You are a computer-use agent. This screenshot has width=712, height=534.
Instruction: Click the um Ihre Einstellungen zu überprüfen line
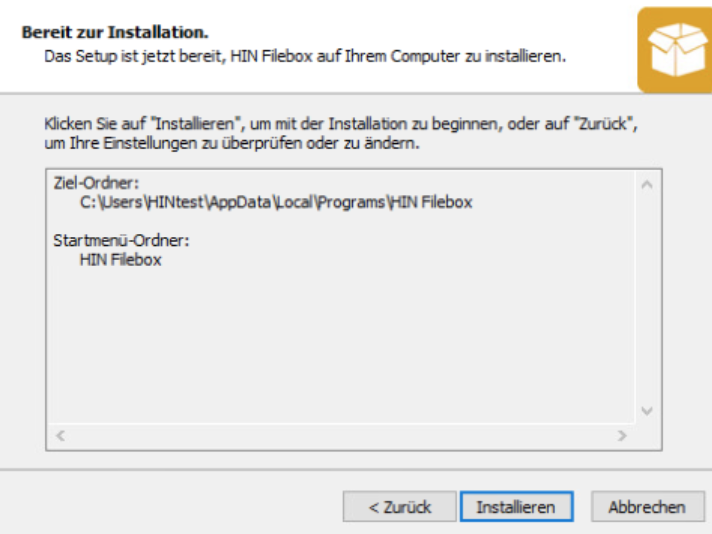(232, 143)
